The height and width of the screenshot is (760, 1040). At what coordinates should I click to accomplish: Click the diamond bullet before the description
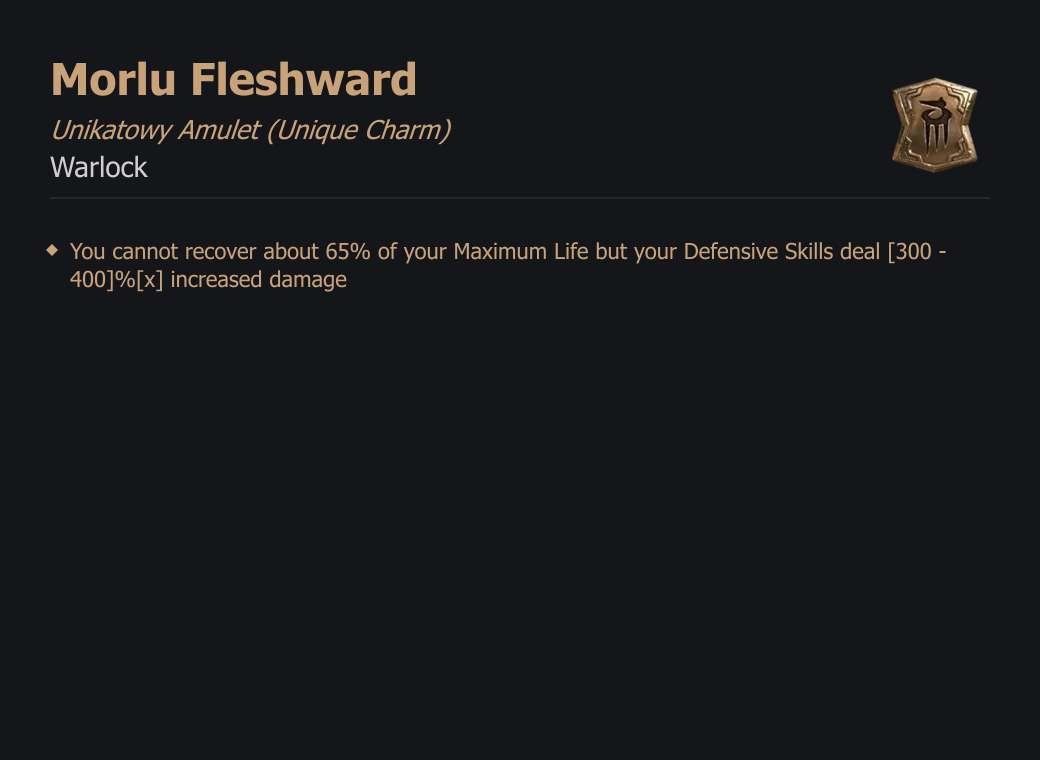52,250
